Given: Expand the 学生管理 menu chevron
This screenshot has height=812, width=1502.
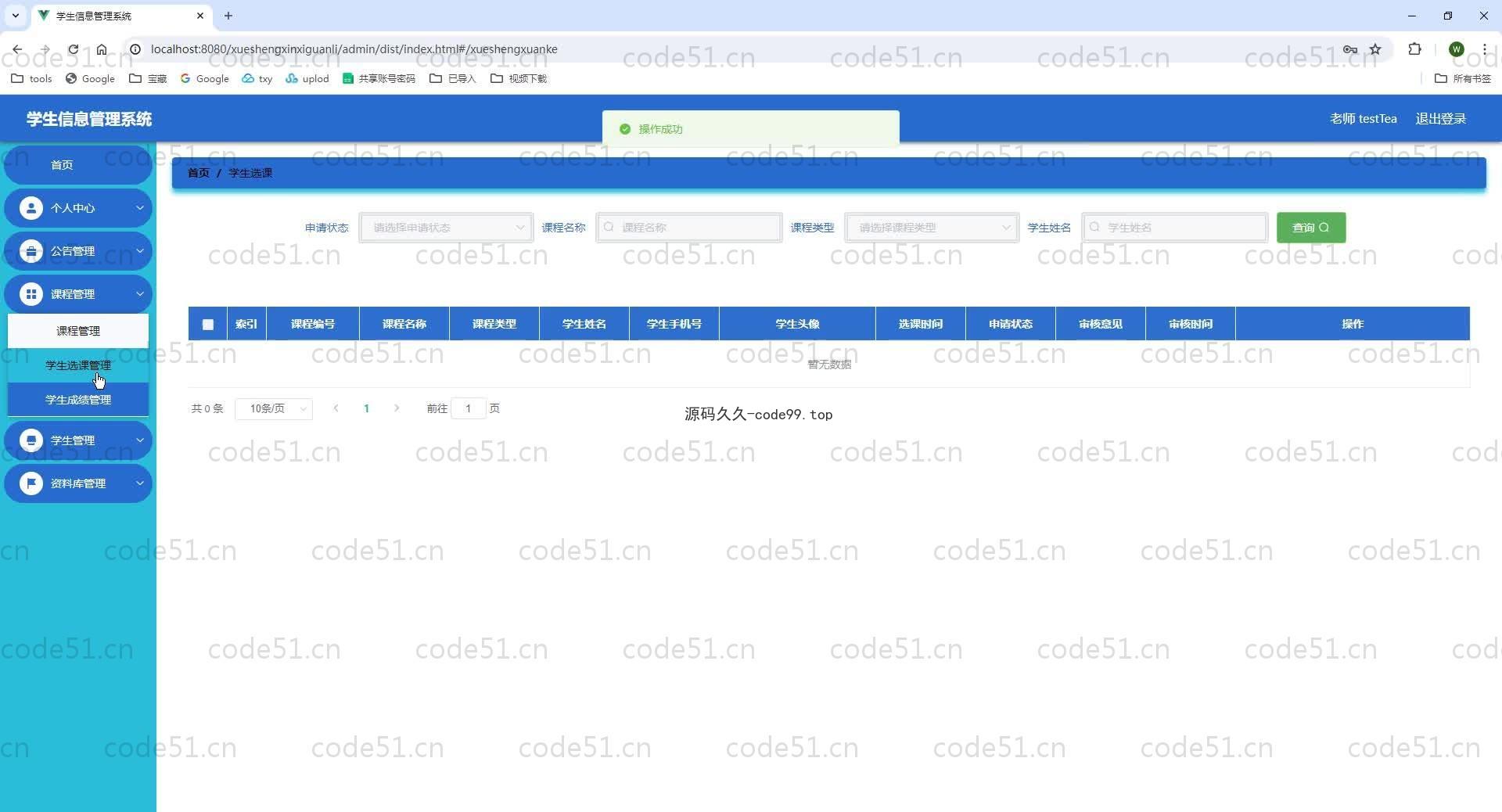Looking at the screenshot, I should click(140, 440).
